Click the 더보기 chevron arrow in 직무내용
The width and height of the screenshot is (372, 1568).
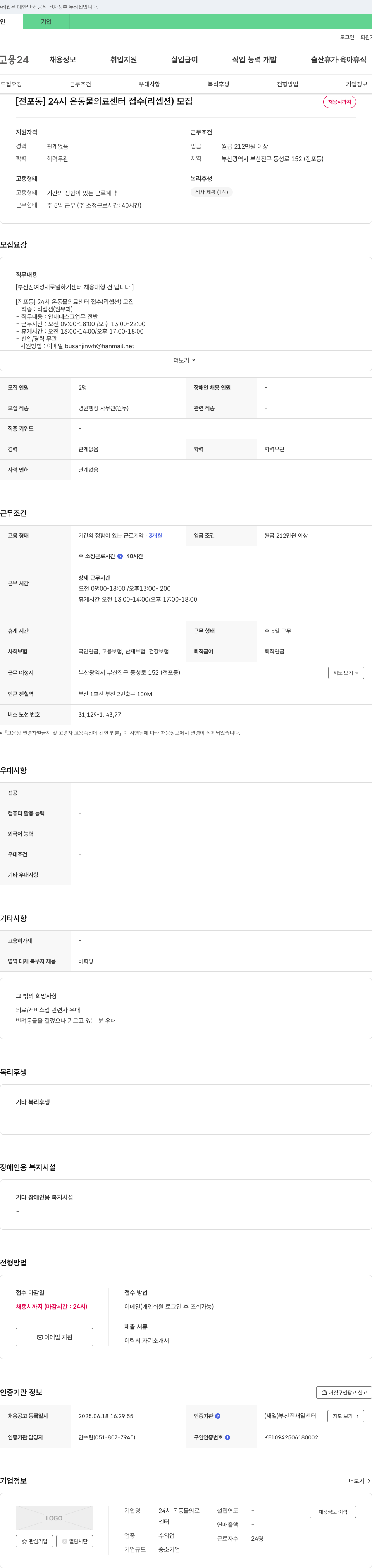194,360
